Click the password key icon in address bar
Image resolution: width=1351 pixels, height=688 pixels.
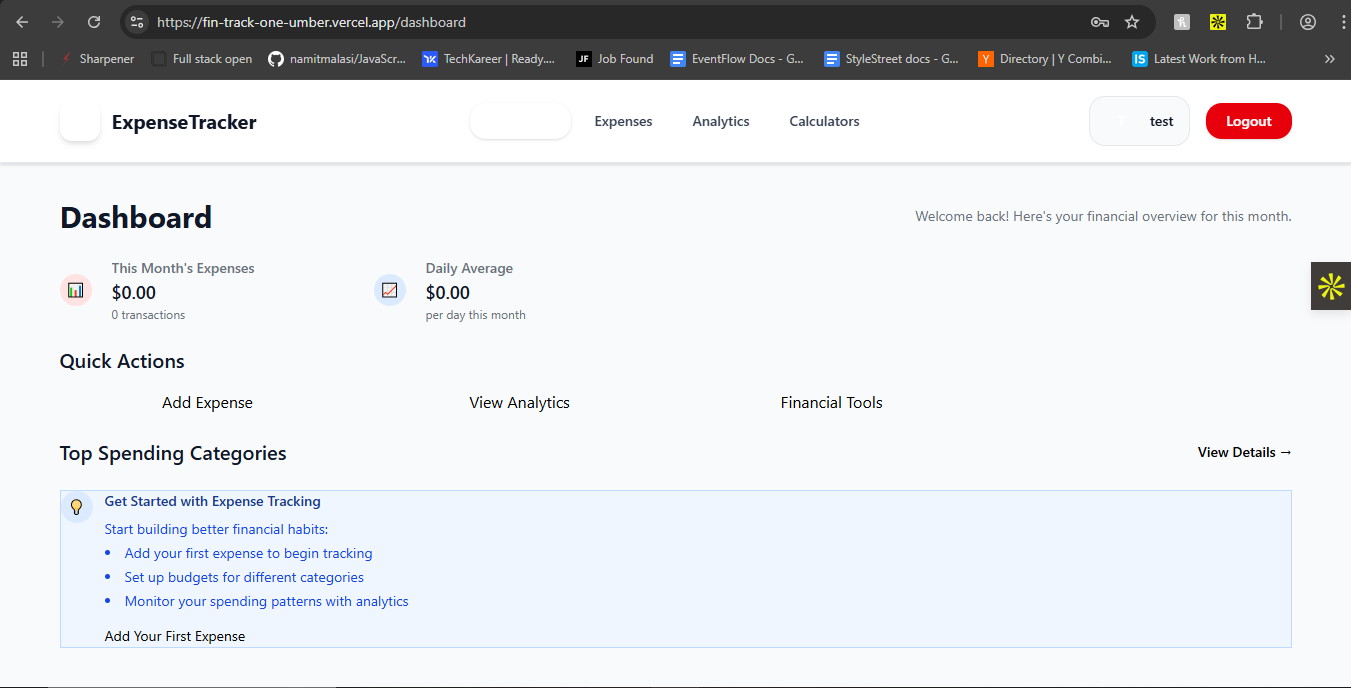point(1099,22)
